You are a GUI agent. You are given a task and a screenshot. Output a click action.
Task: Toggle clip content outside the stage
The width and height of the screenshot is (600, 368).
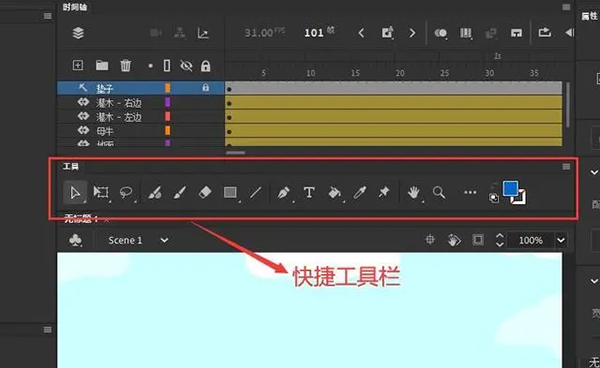pos(478,240)
